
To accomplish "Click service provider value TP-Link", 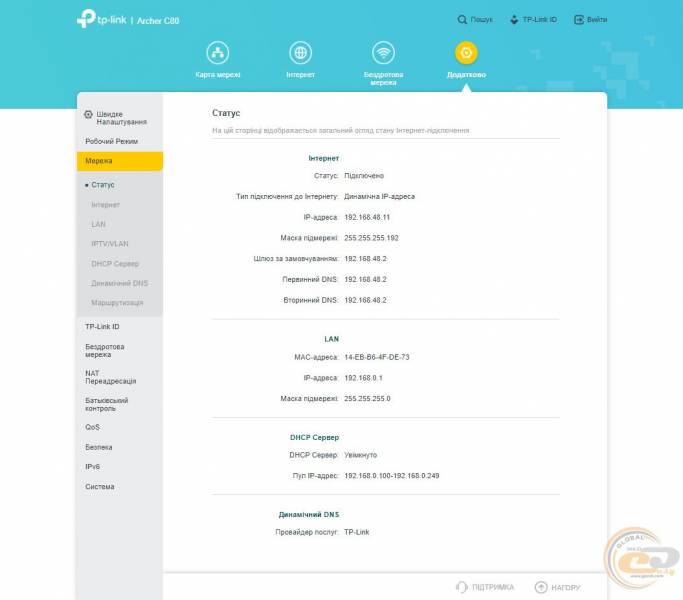I will pyautogui.click(x=357, y=532).
